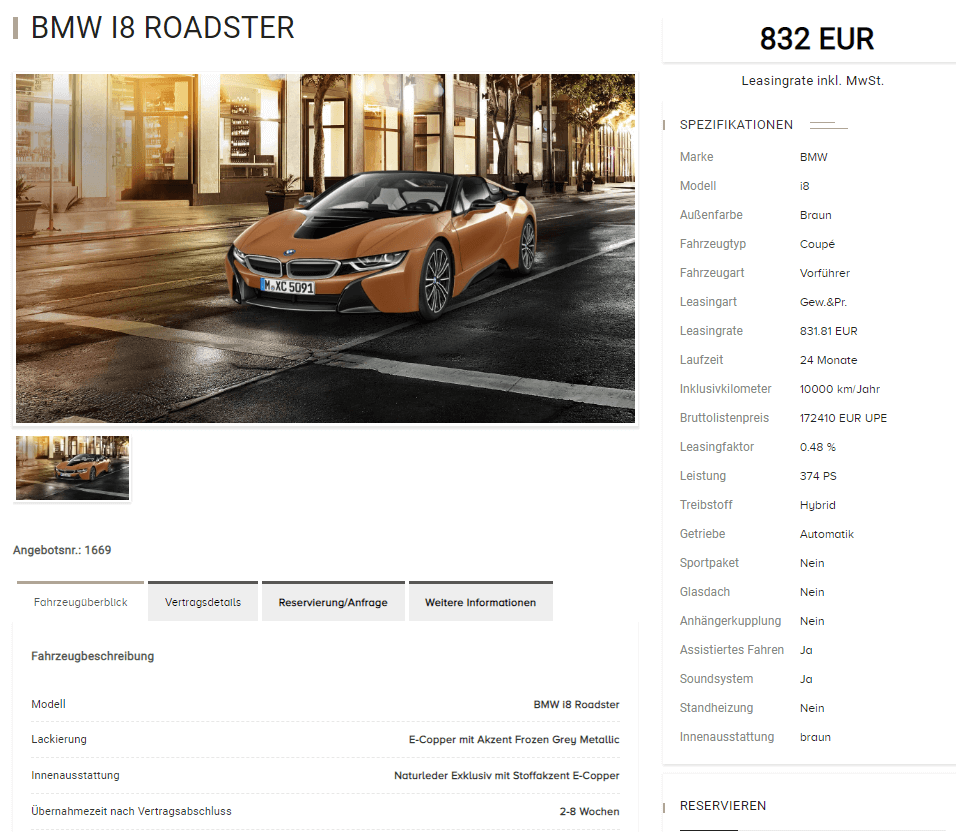
Task: Click the Inklusivkilometer value 10000 km/Jahr
Action: 840,389
